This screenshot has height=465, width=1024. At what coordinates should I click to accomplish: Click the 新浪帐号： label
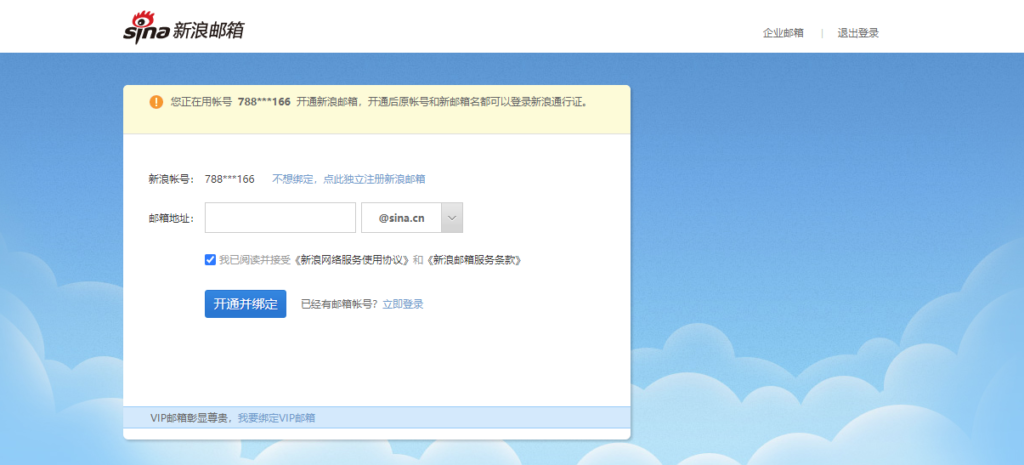[x=172, y=179]
